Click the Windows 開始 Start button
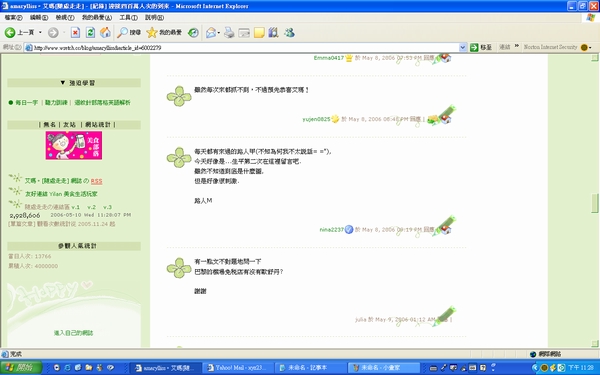This screenshot has width=600, height=375. [21, 368]
